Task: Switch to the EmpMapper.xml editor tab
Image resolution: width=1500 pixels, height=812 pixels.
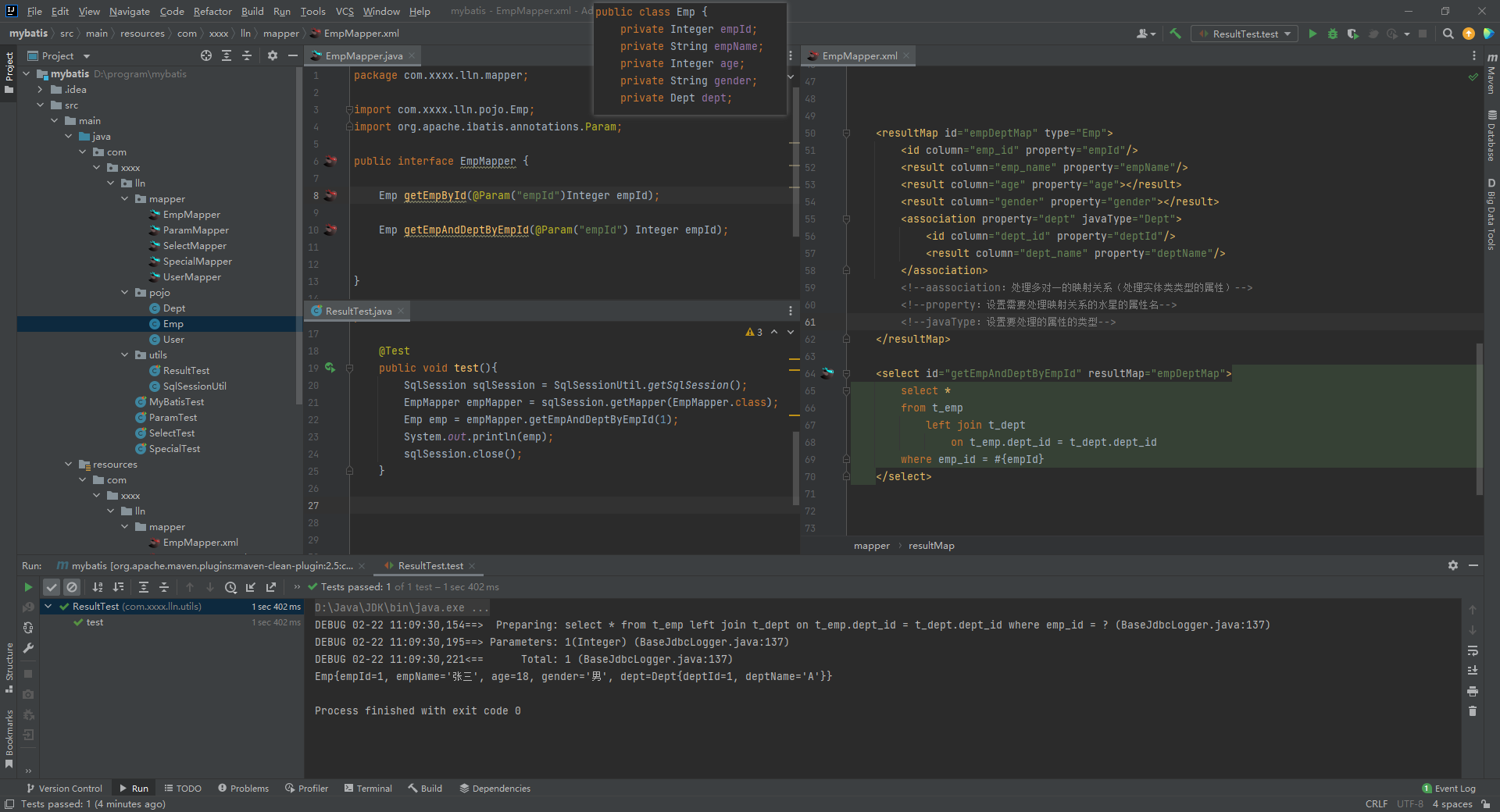Action: pyautogui.click(x=859, y=56)
